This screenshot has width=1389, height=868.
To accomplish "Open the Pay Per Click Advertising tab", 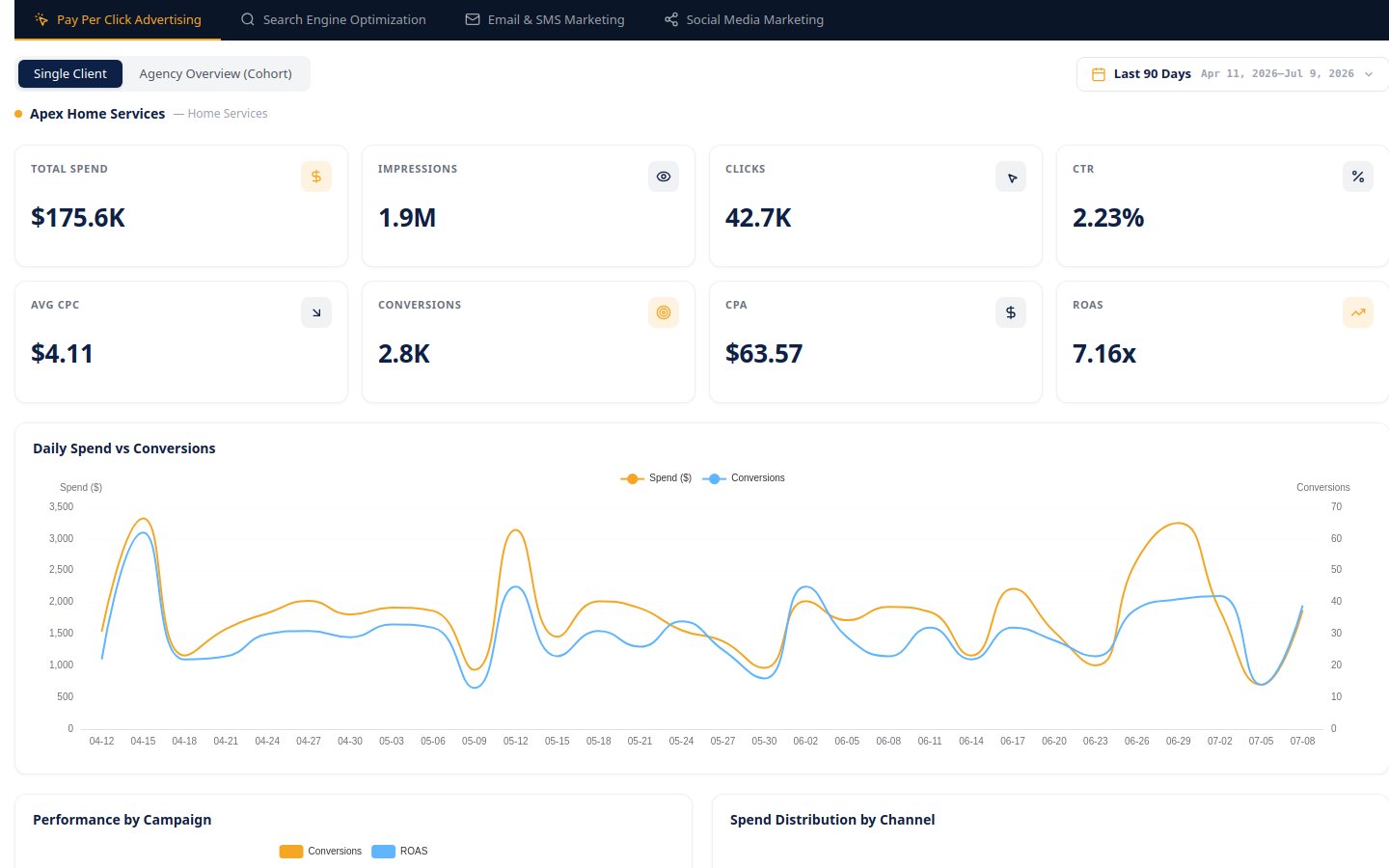I will (118, 19).
